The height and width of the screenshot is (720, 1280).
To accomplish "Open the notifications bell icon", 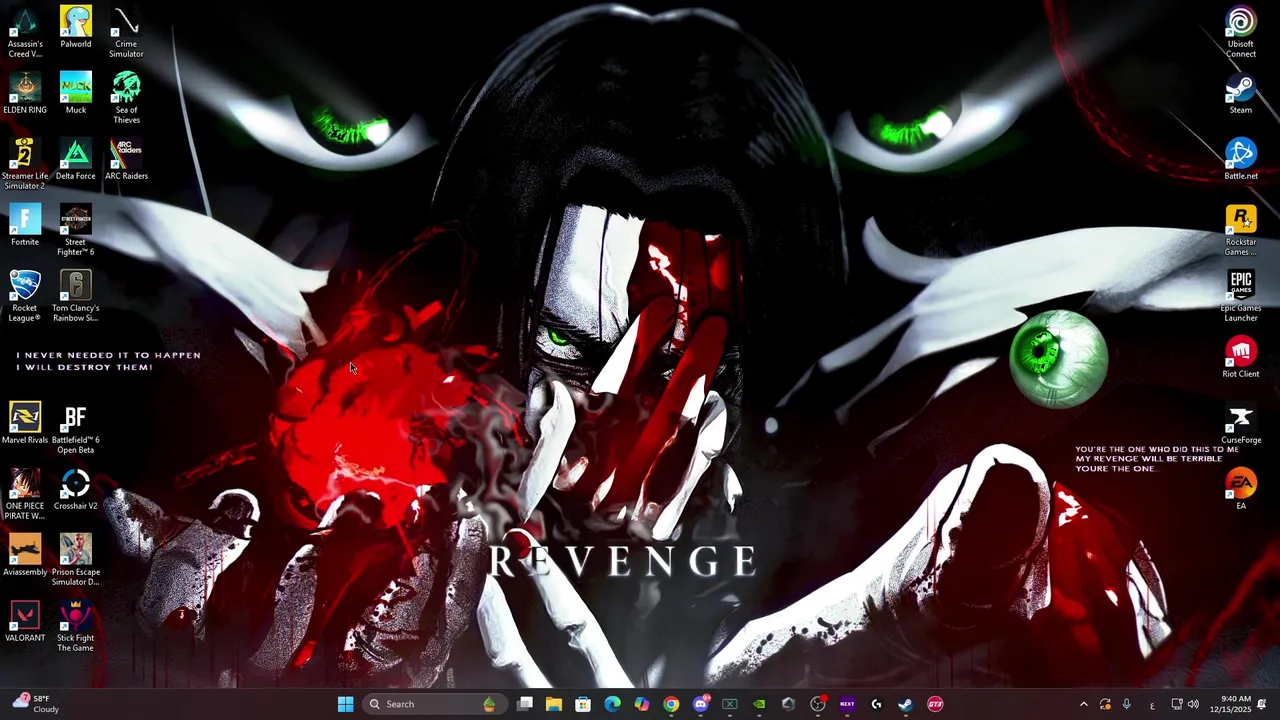I will pos(1262,704).
